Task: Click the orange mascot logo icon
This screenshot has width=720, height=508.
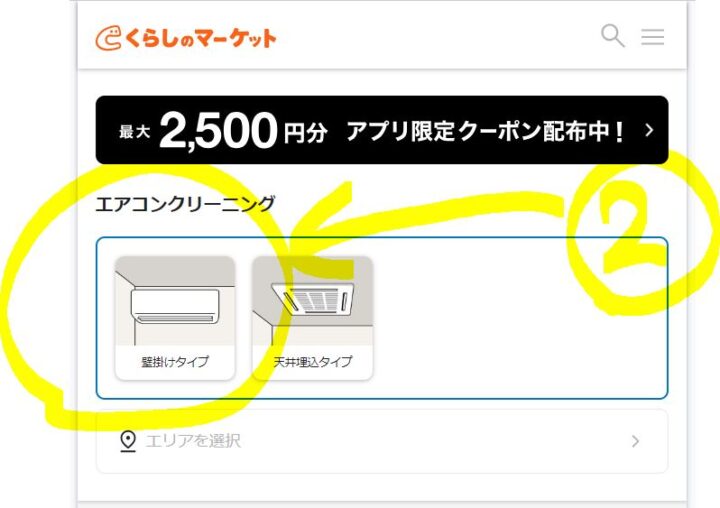Action: click(108, 38)
